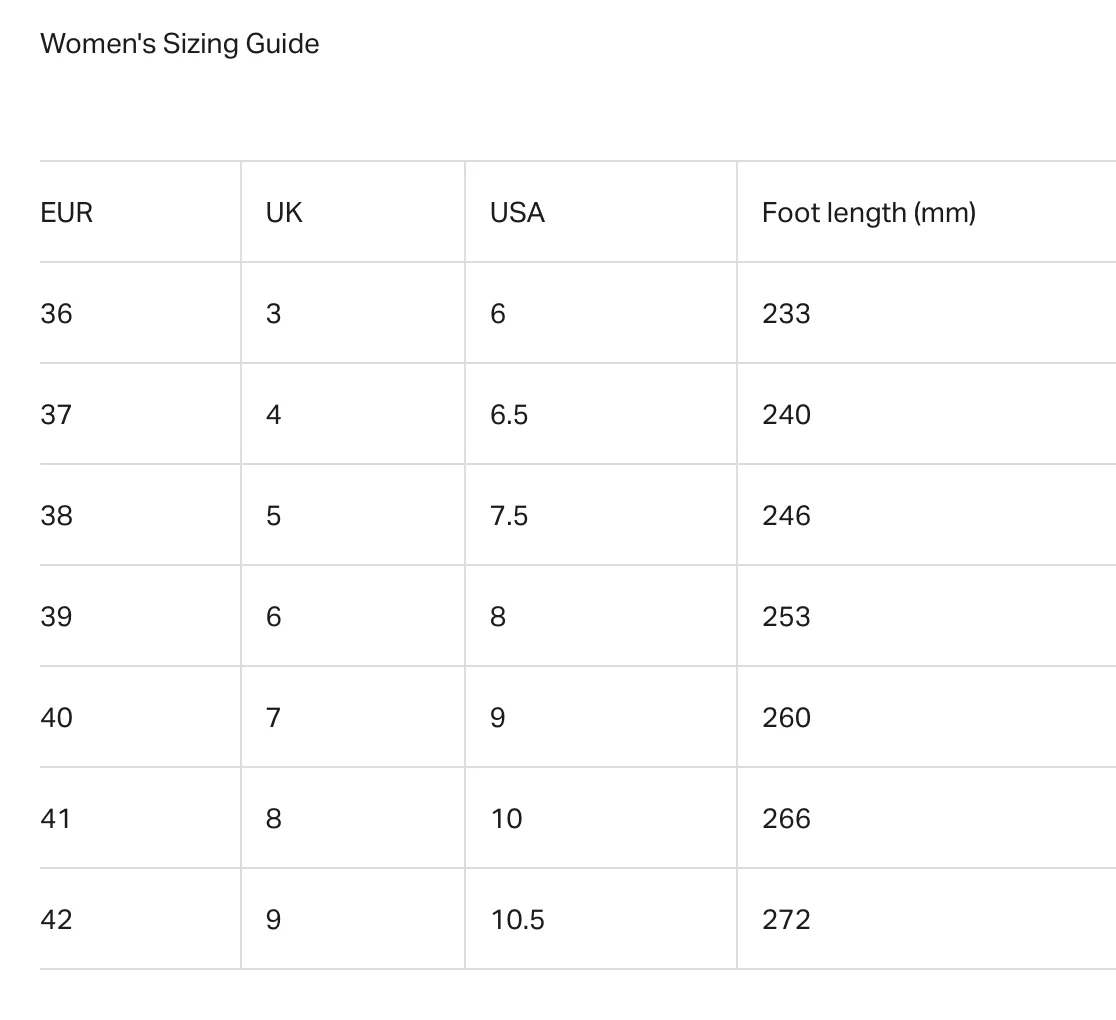Click foot length 266 value
This screenshot has height=1020, width=1116.
point(786,819)
